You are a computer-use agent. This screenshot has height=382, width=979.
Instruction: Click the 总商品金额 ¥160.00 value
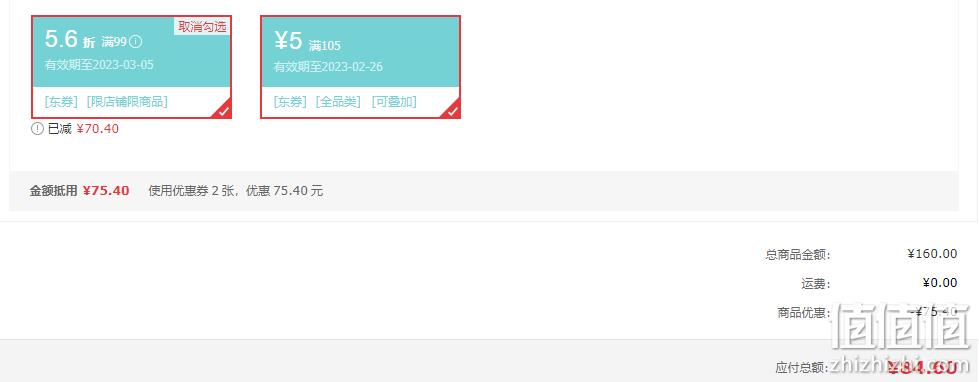pyautogui.click(x=932, y=253)
